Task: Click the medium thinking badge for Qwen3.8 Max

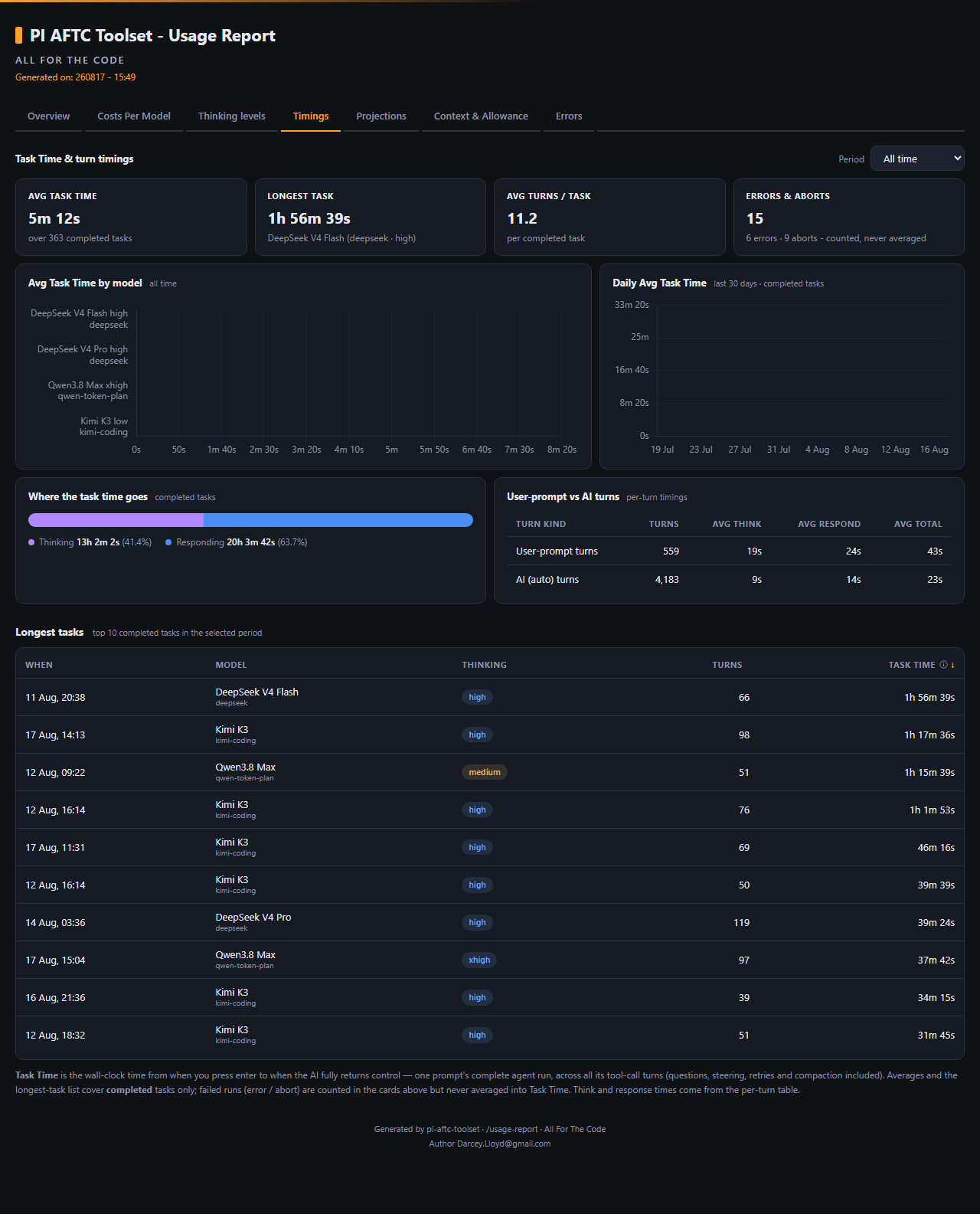Action: click(x=484, y=772)
